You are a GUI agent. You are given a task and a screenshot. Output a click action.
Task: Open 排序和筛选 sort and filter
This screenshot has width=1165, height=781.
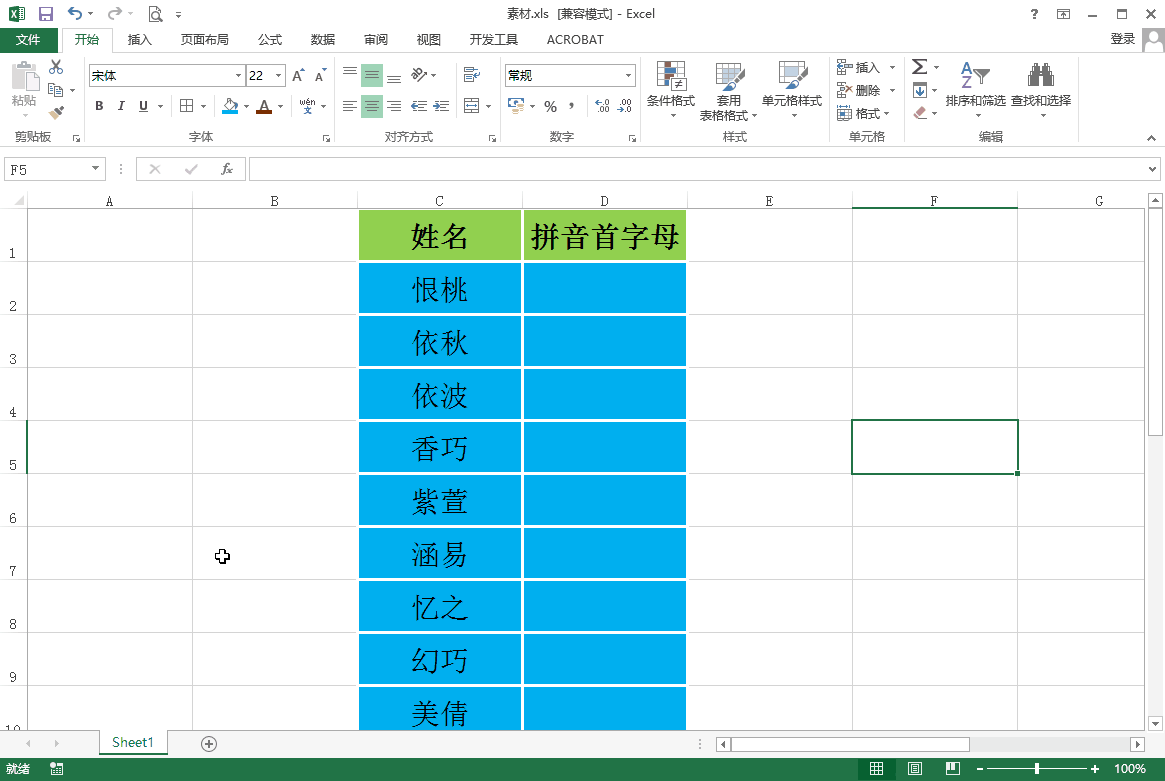976,89
